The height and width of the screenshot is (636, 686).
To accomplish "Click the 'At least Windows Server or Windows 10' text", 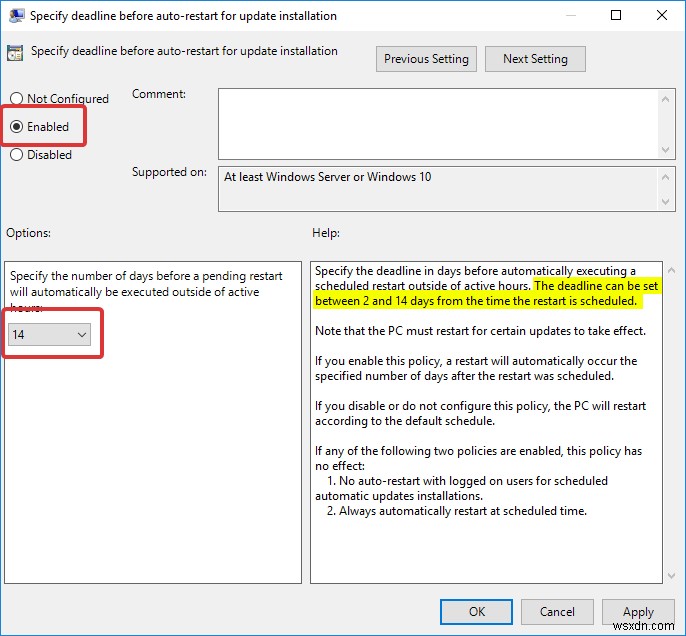I will pyautogui.click(x=328, y=177).
